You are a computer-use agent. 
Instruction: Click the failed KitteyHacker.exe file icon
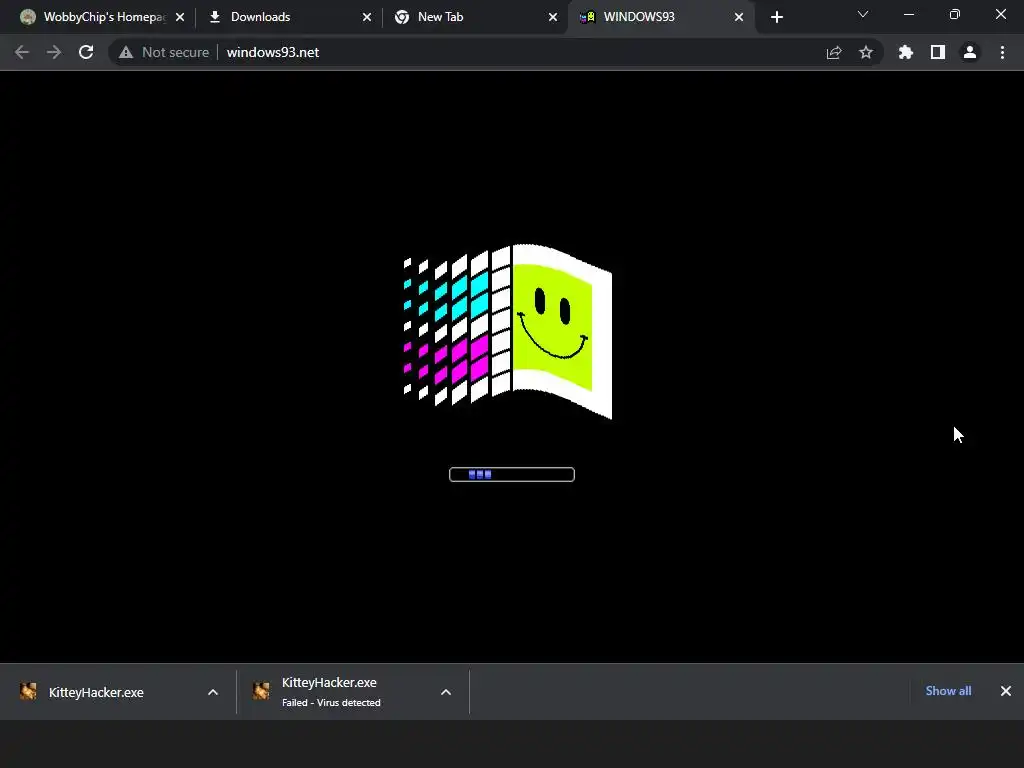click(261, 691)
